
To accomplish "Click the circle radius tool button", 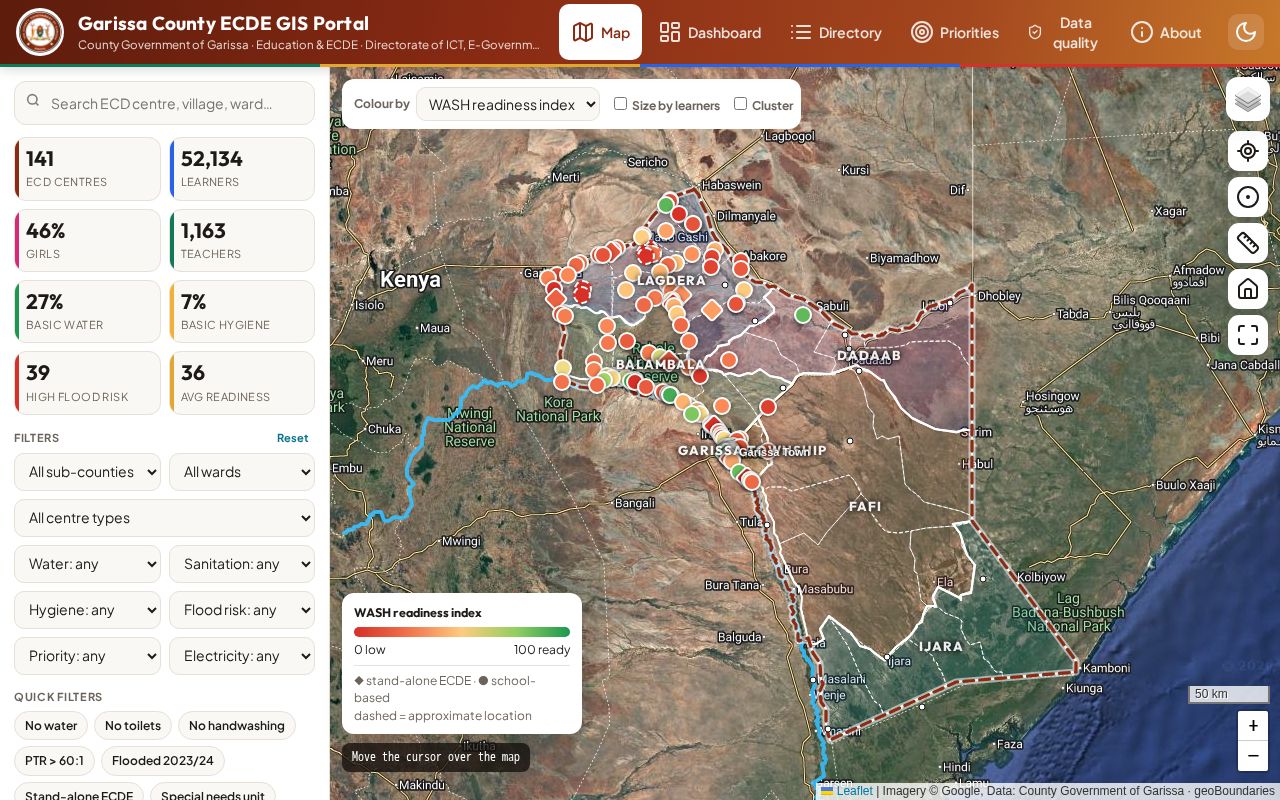I will coord(1248,197).
